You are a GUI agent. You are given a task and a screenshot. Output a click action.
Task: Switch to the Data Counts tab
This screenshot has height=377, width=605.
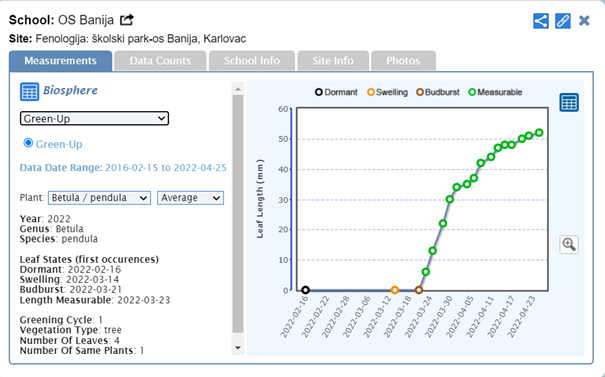click(160, 61)
